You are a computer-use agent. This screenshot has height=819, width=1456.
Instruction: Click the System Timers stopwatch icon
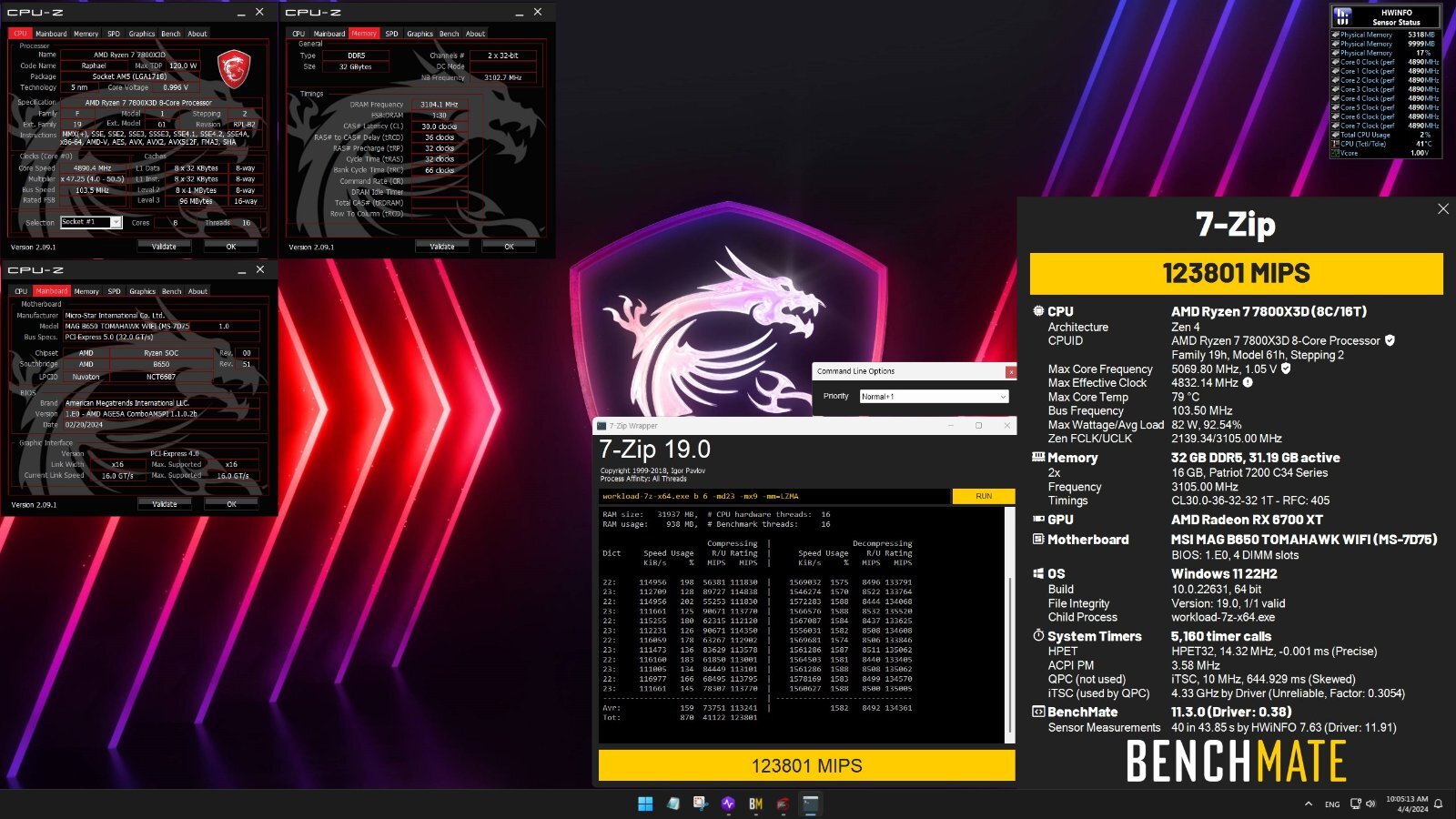(1037, 636)
